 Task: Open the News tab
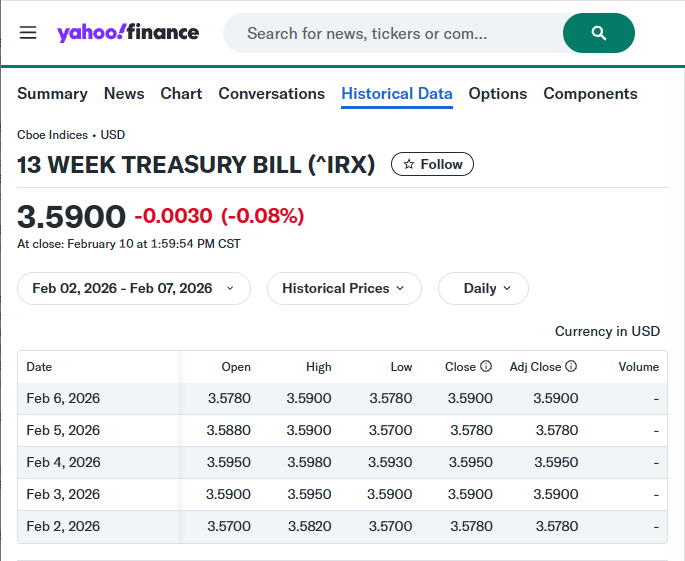pyautogui.click(x=124, y=93)
